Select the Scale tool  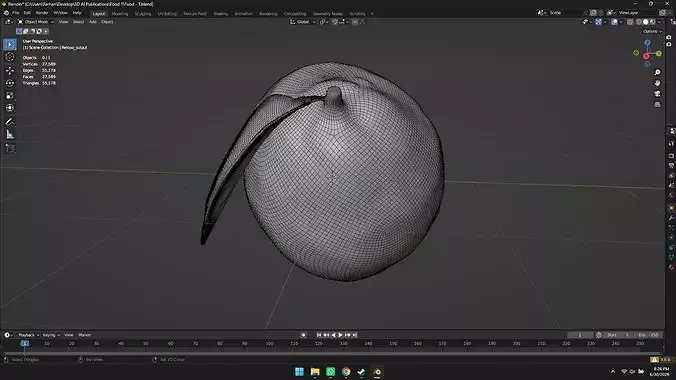pyautogui.click(x=10, y=95)
